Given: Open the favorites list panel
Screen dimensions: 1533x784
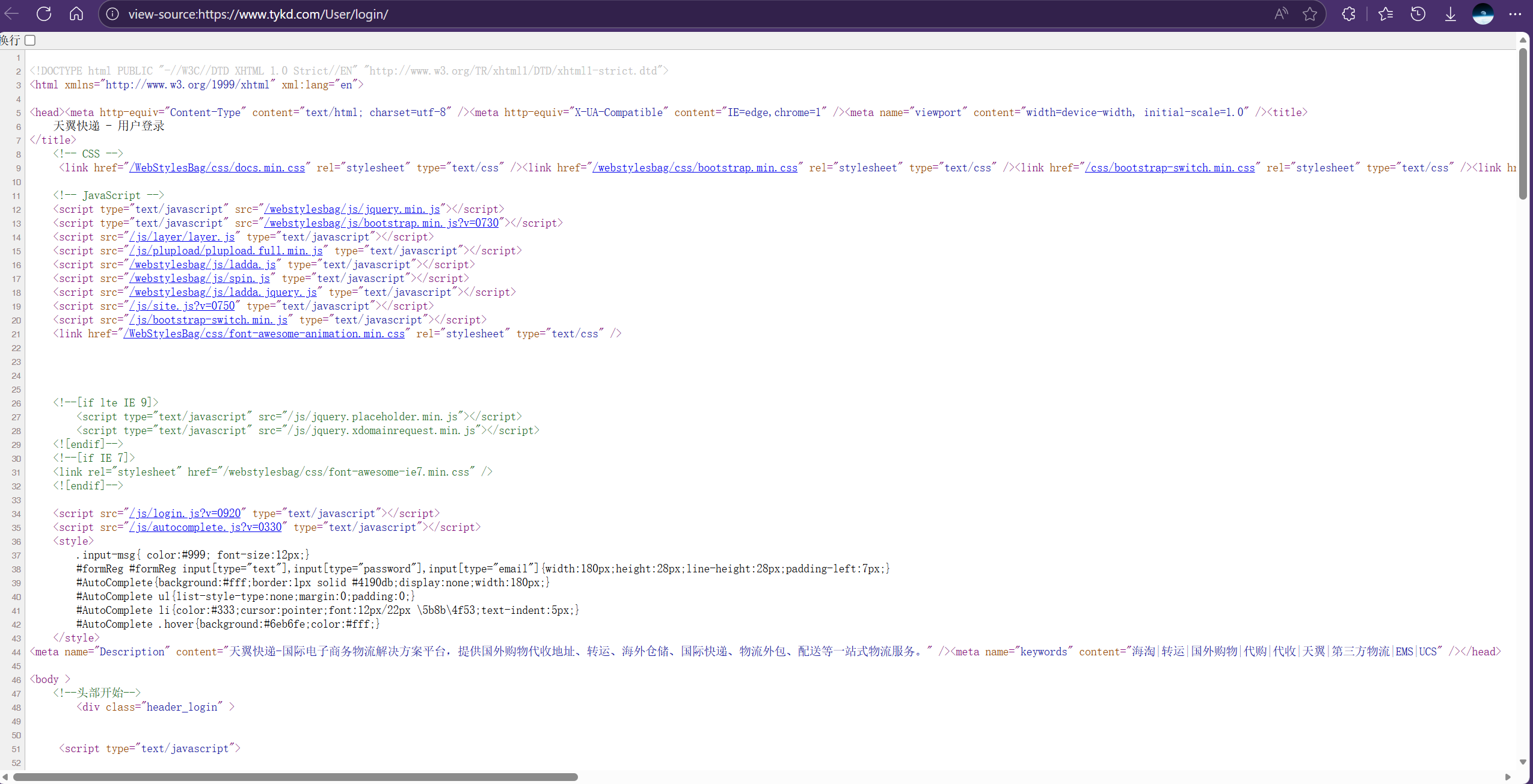Looking at the screenshot, I should pos(1386,14).
